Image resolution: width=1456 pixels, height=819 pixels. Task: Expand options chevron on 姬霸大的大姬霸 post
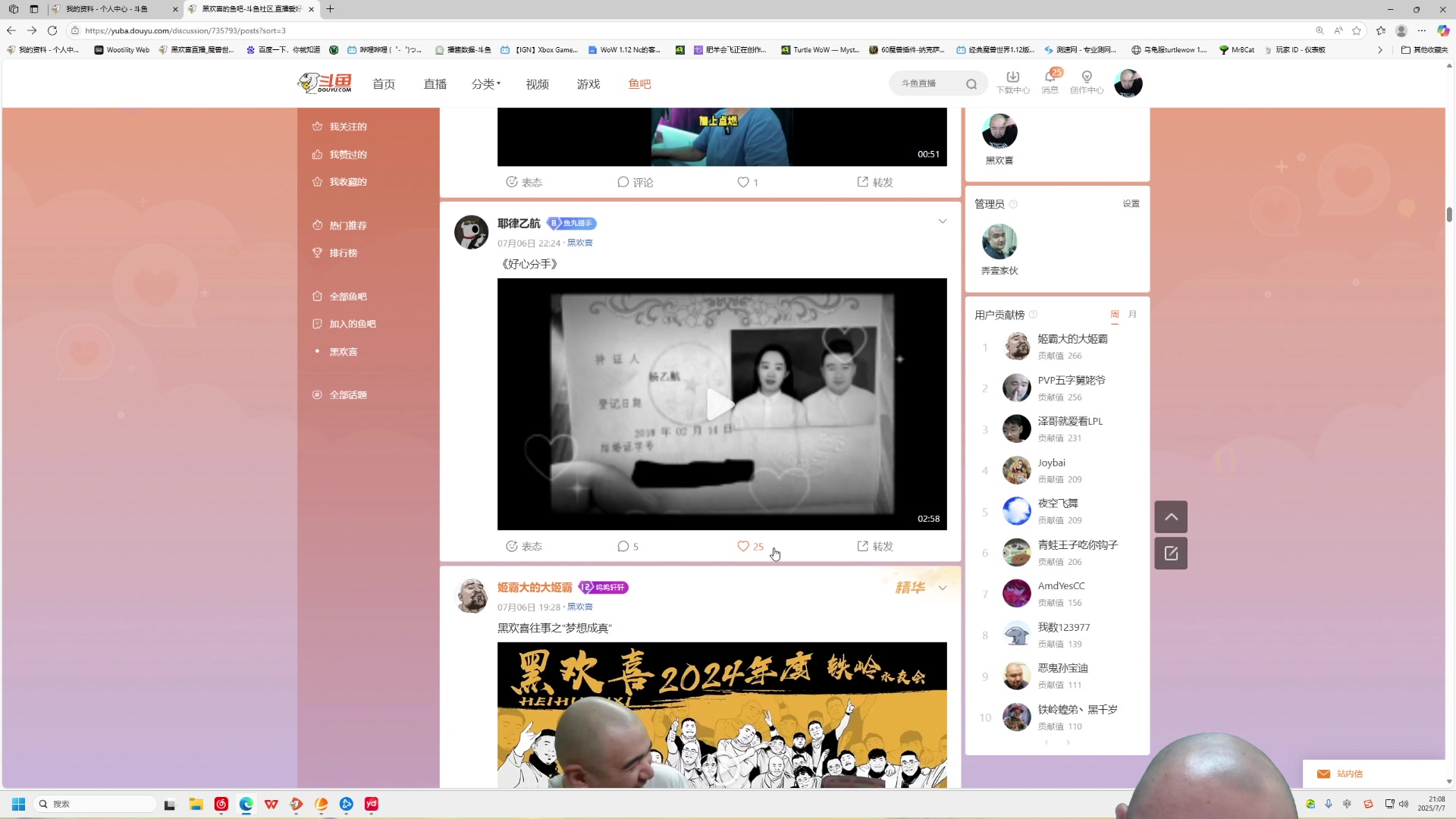click(943, 588)
